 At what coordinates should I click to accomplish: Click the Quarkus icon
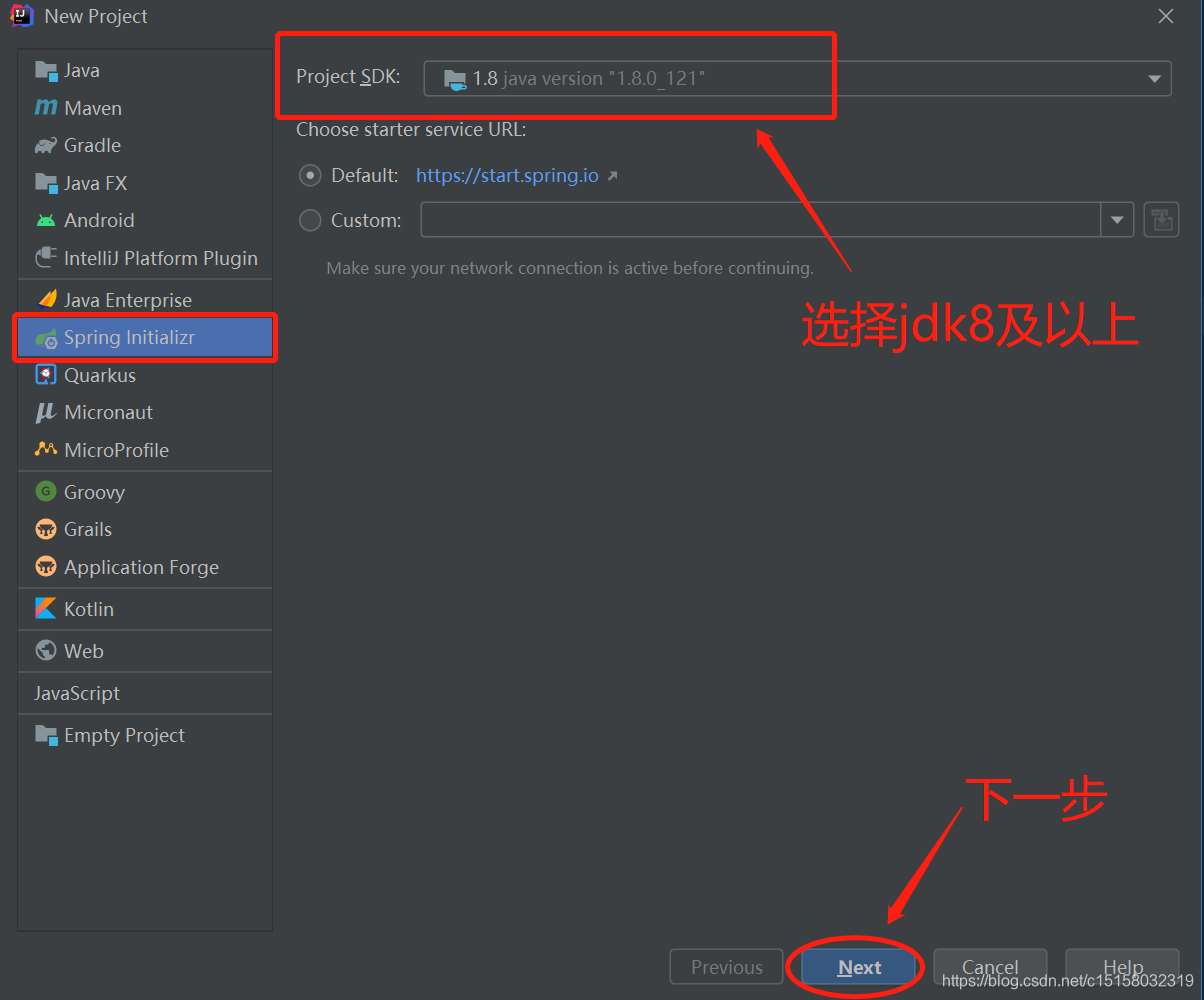pos(46,375)
